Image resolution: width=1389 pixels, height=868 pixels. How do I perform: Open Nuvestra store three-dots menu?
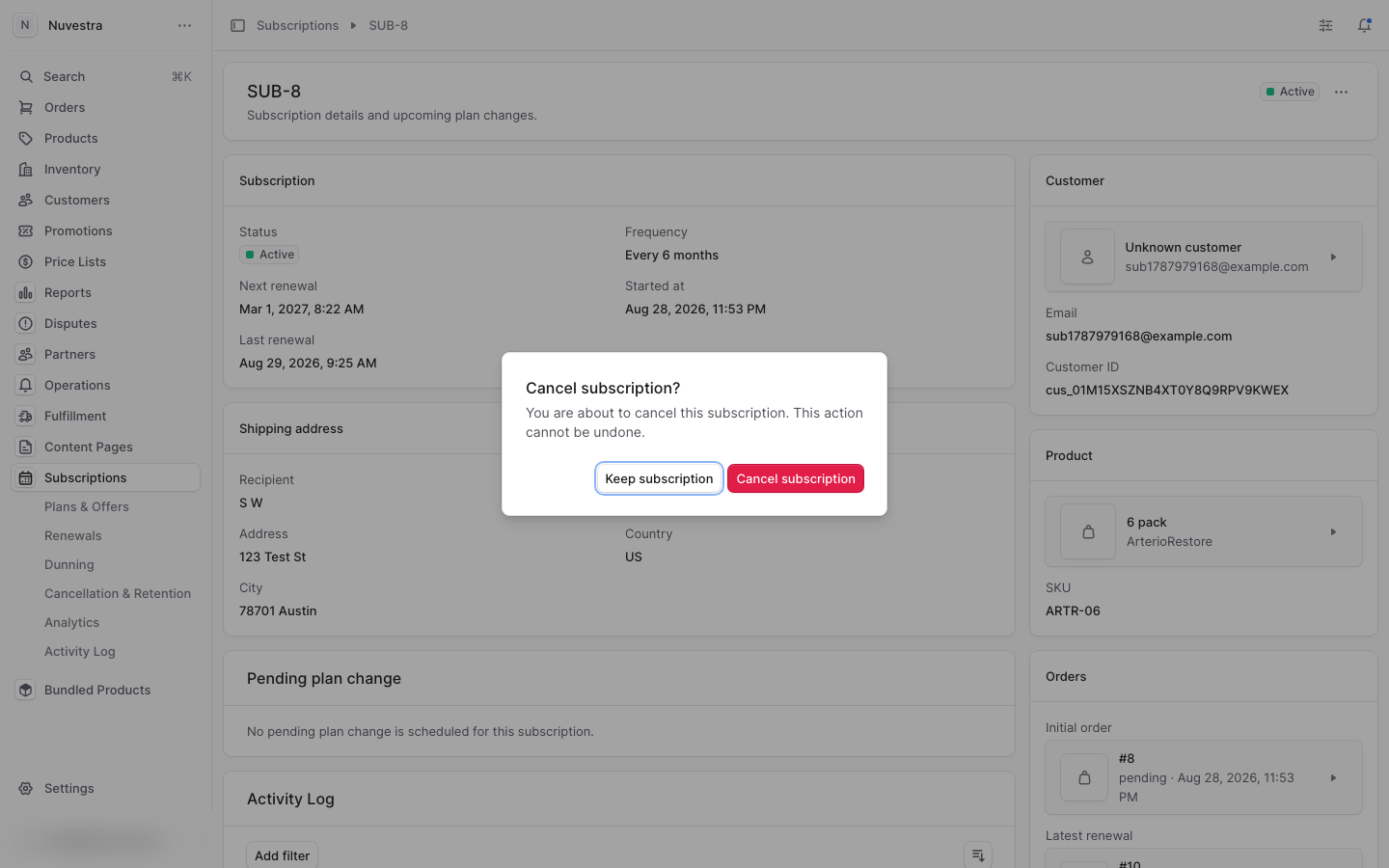(184, 25)
